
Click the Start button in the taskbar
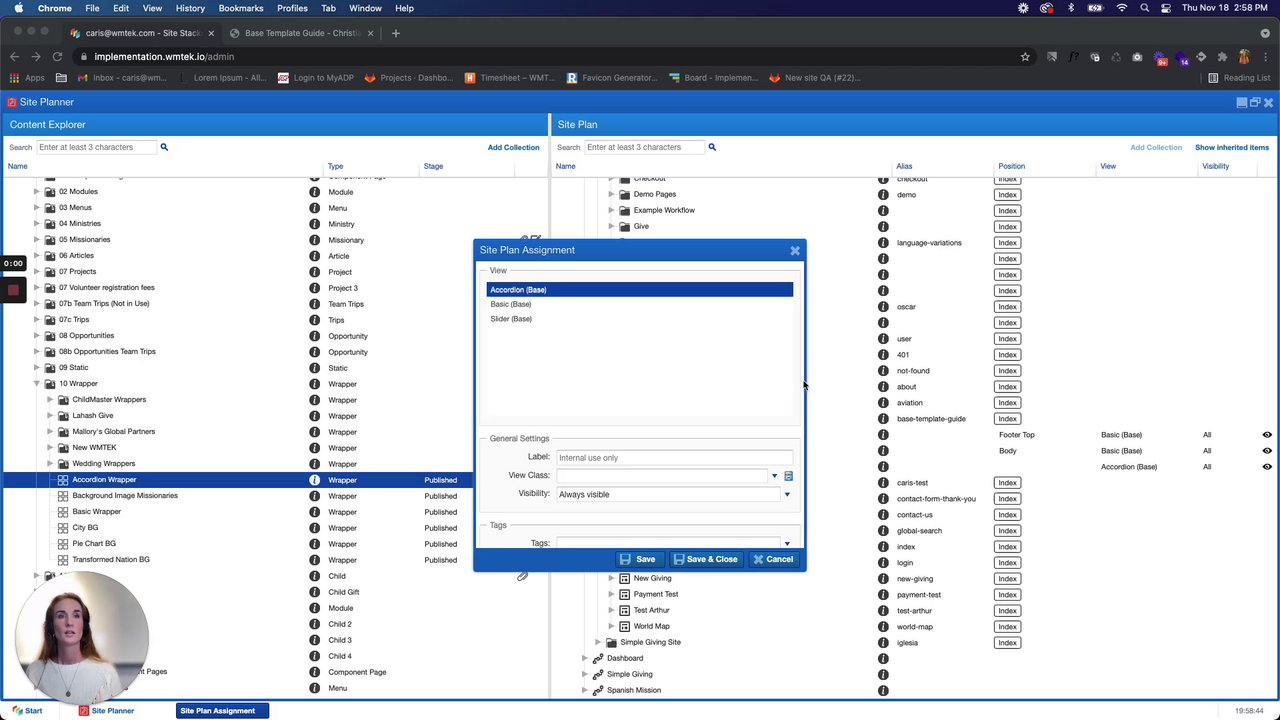(x=26, y=711)
